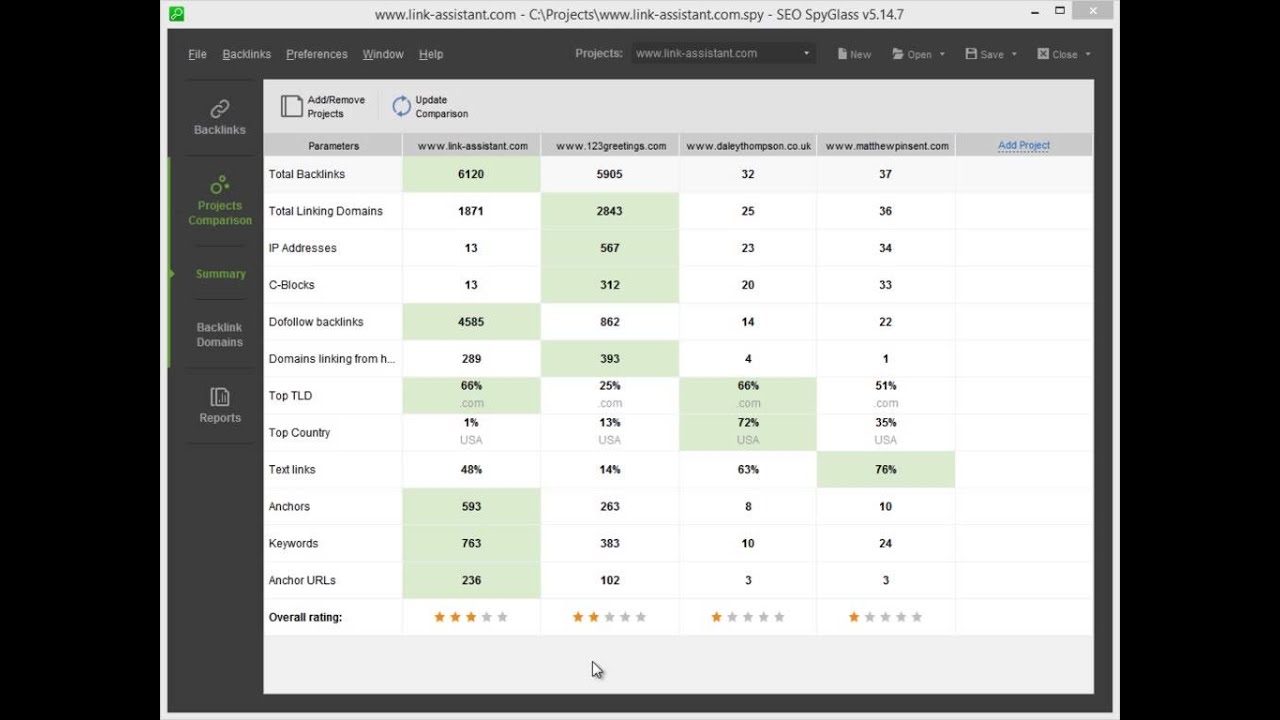Click the New project icon

843,54
